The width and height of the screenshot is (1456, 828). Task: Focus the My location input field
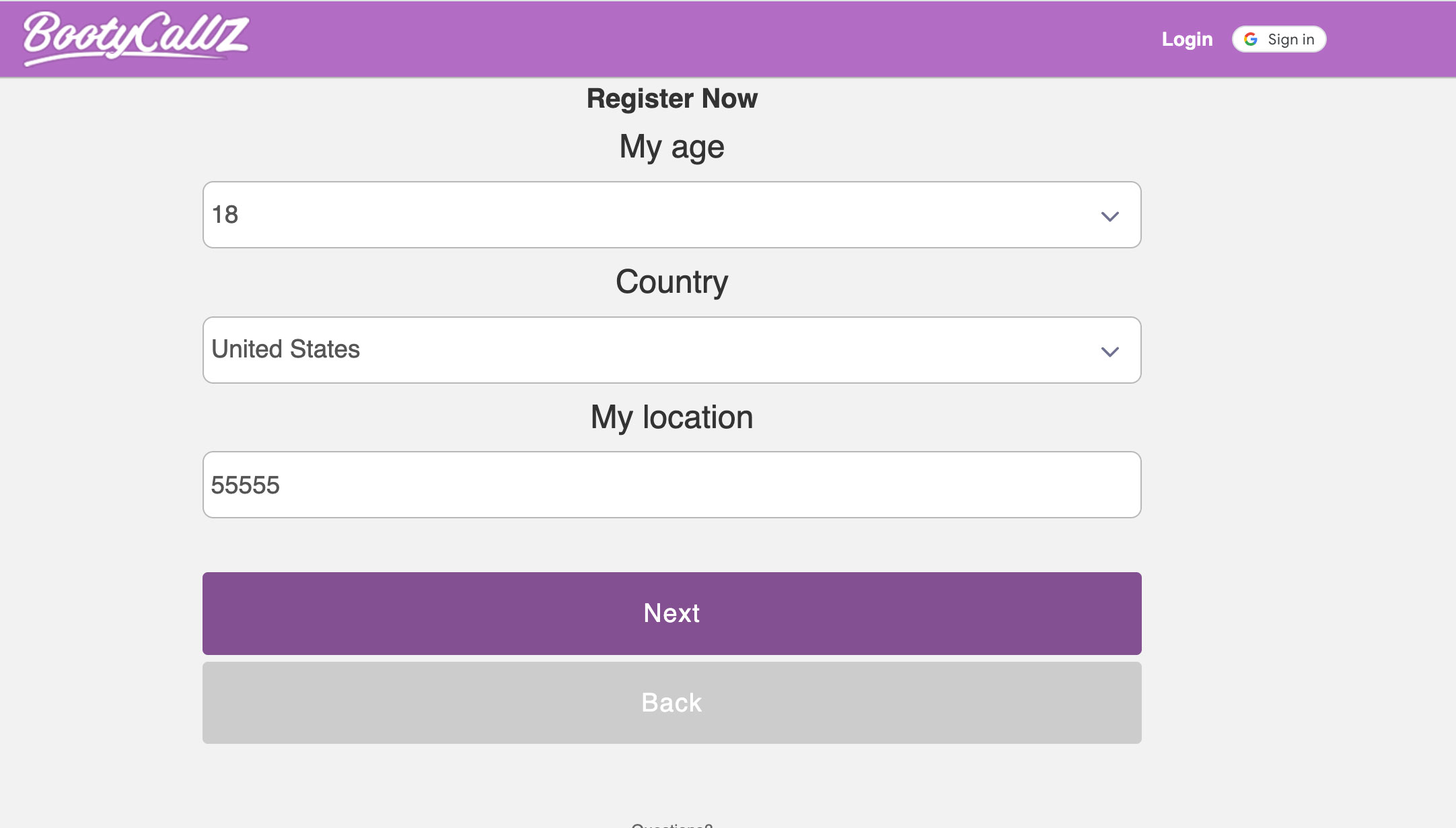[x=673, y=485]
